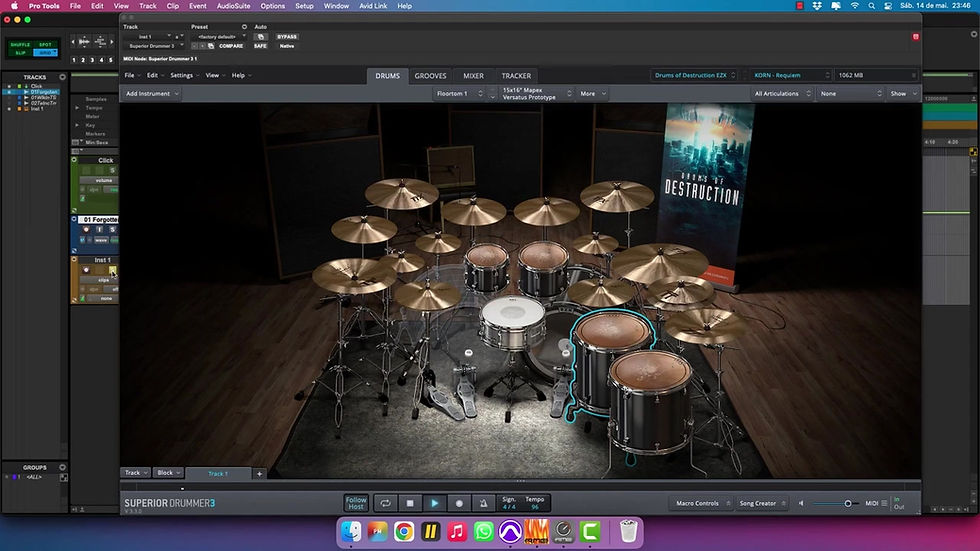Open Superior Drummer Edit menu

(154, 76)
